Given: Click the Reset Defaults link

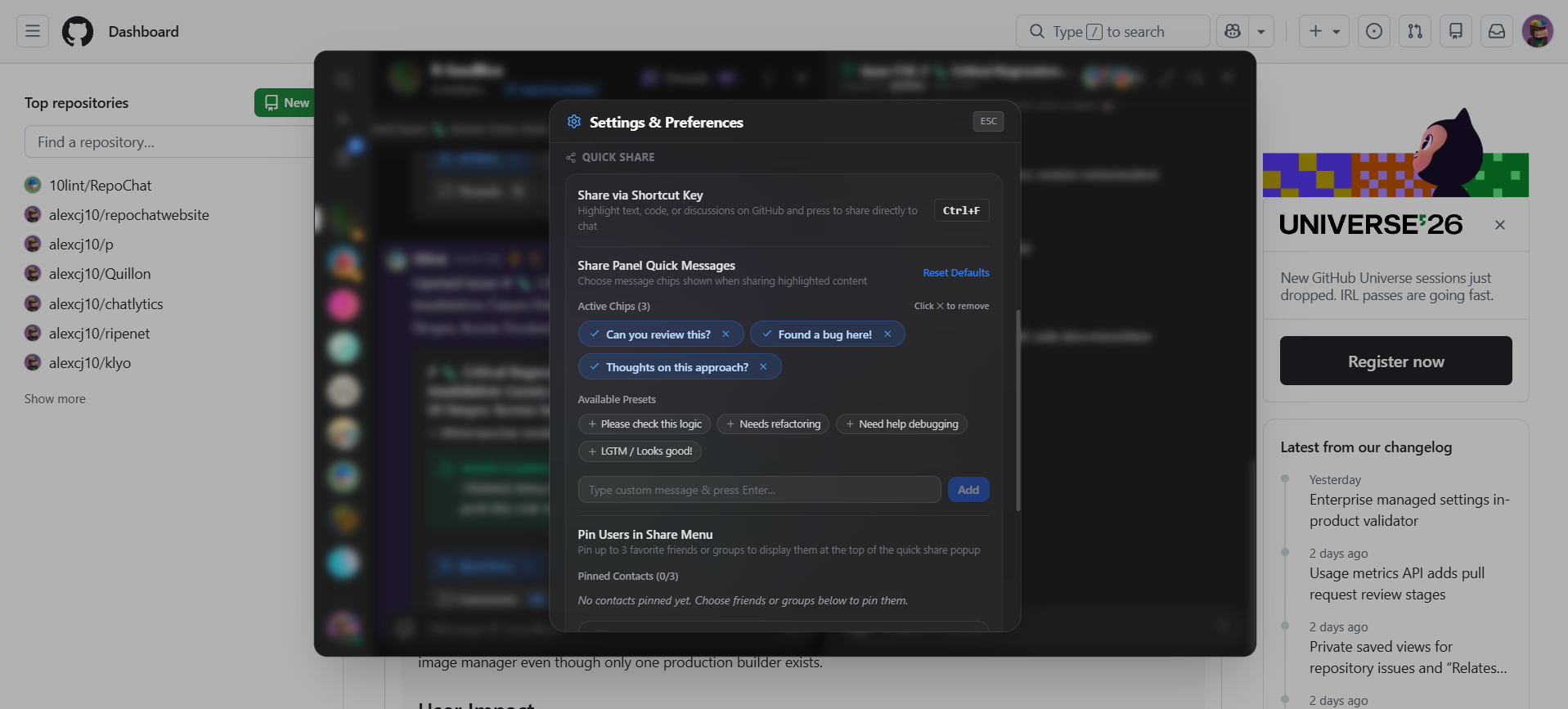Looking at the screenshot, I should click(956, 273).
